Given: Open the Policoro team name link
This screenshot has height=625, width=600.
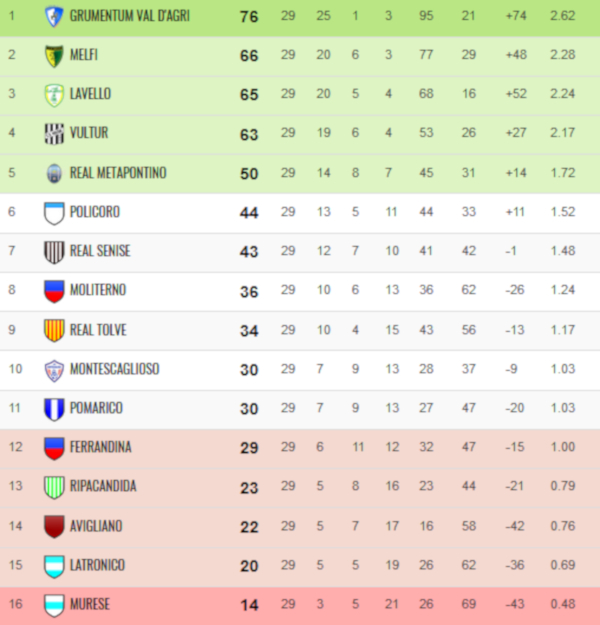Looking at the screenshot, I should tap(95, 212).
